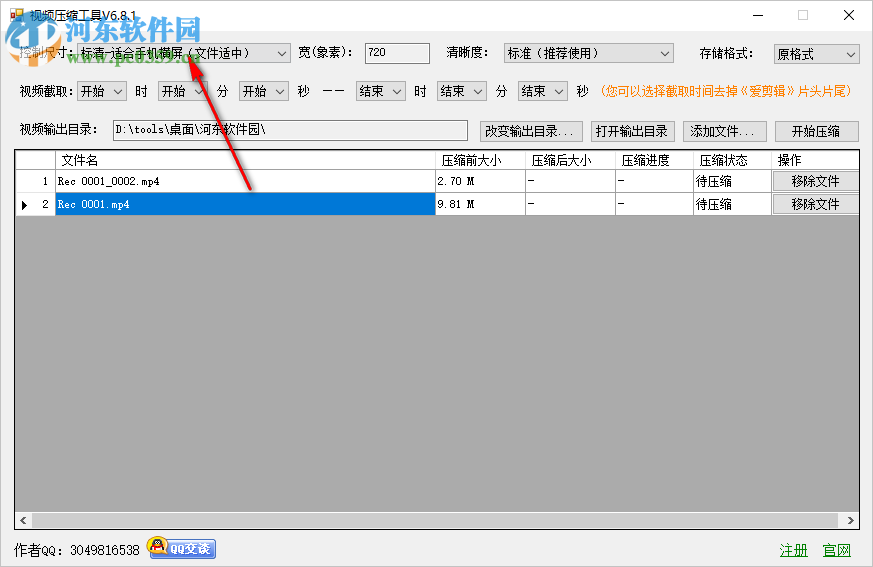Open the storage format dropdown 原格式
This screenshot has width=873, height=567.
[817, 54]
